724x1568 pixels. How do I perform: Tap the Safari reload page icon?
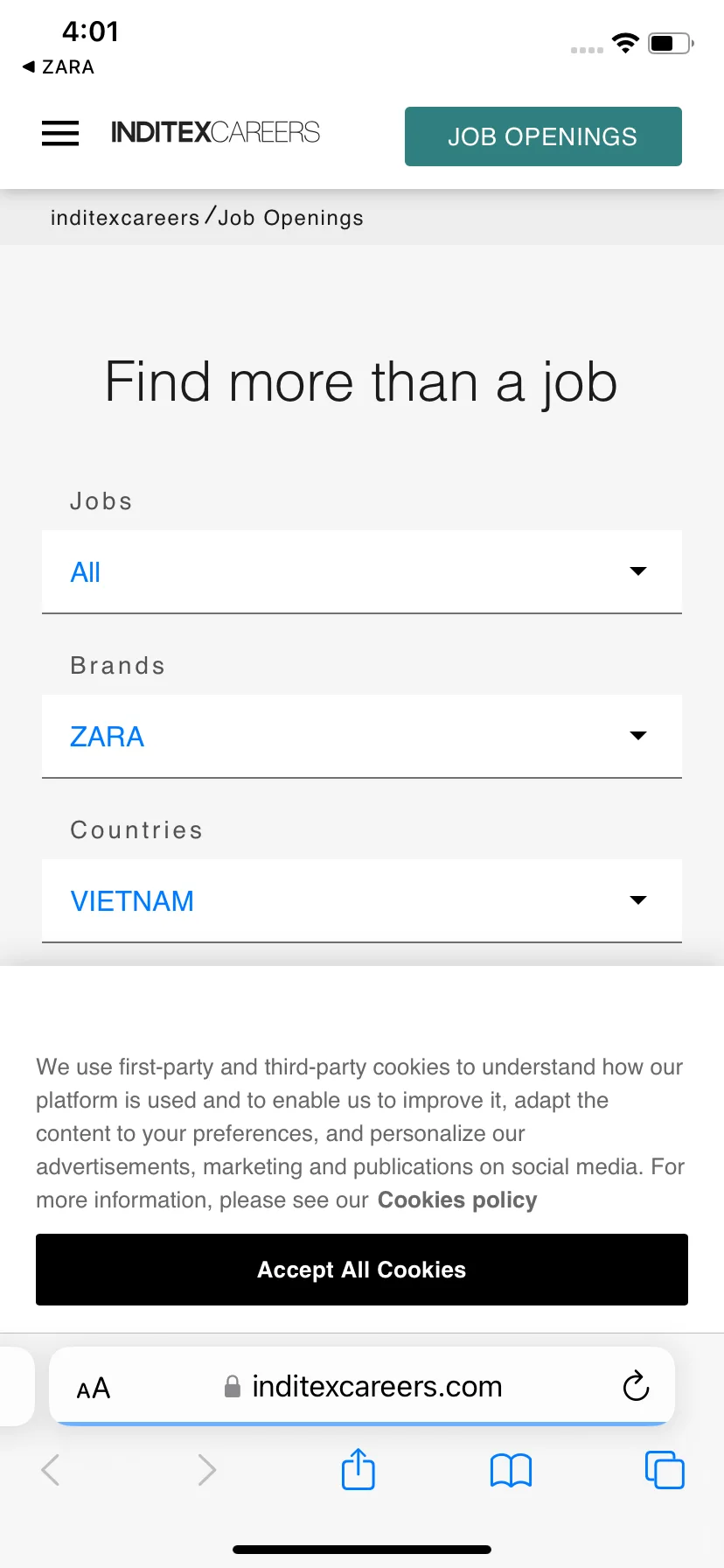[636, 1386]
